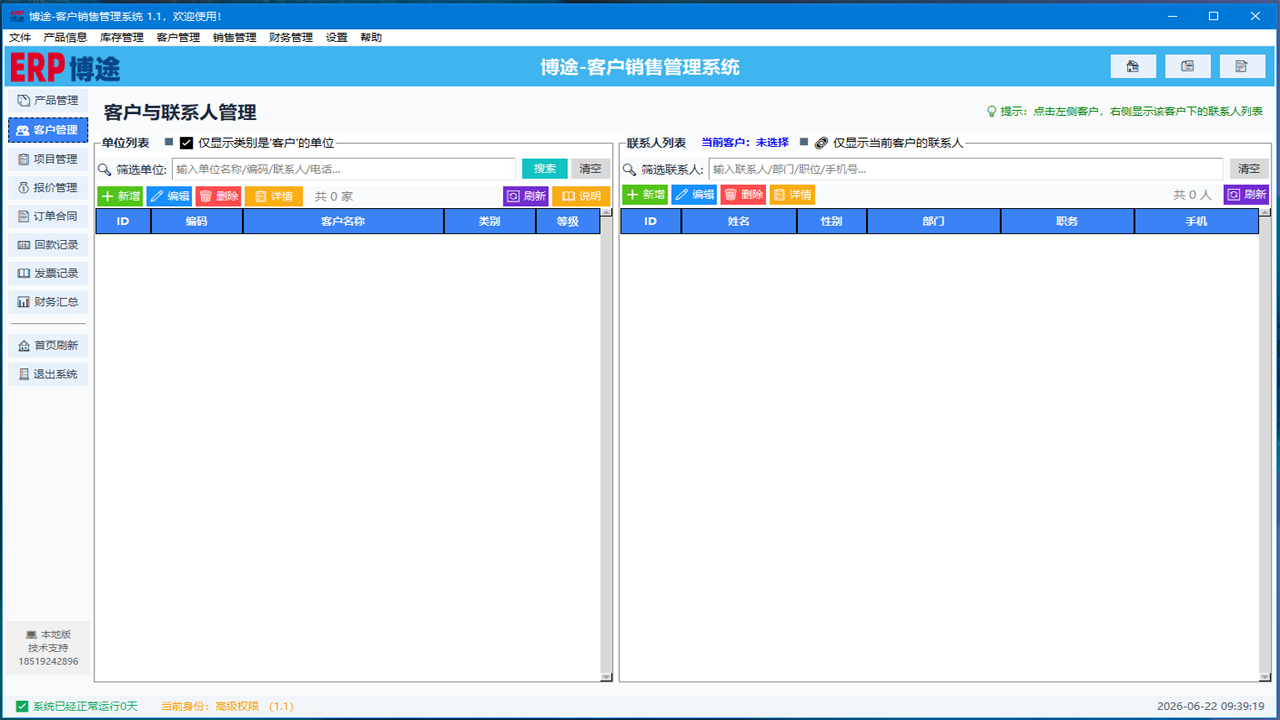This screenshot has height=720, width=1280.
Task: Click the 单位列表 scrollbar down arrow
Action: pyautogui.click(x=606, y=677)
